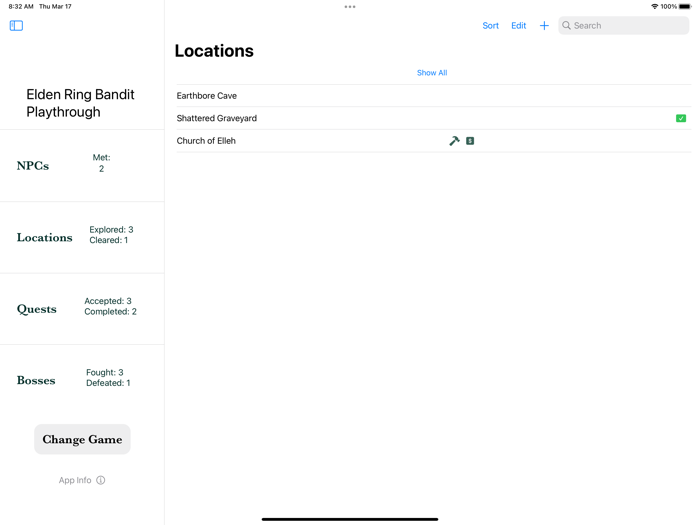Select Church of Elleh row
Viewport: 700px width, 525px height.
coord(433,141)
